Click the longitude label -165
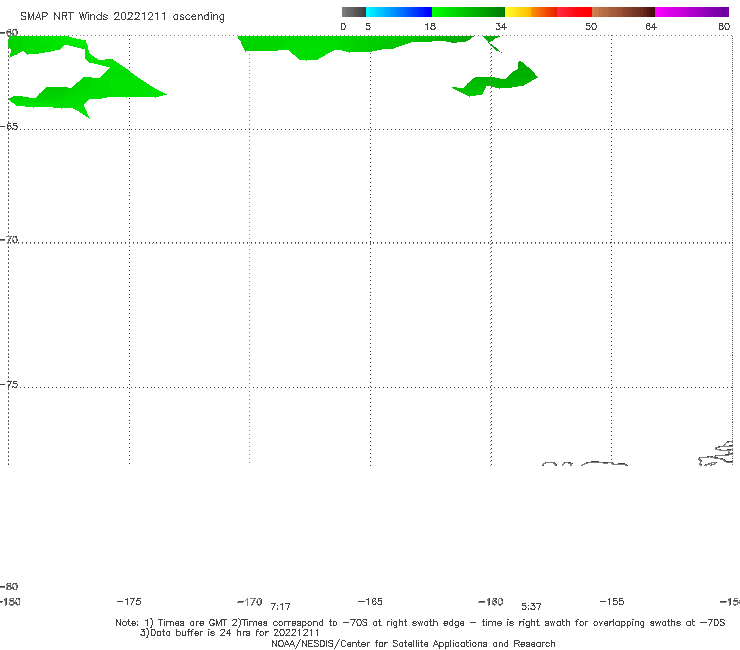 [370, 602]
